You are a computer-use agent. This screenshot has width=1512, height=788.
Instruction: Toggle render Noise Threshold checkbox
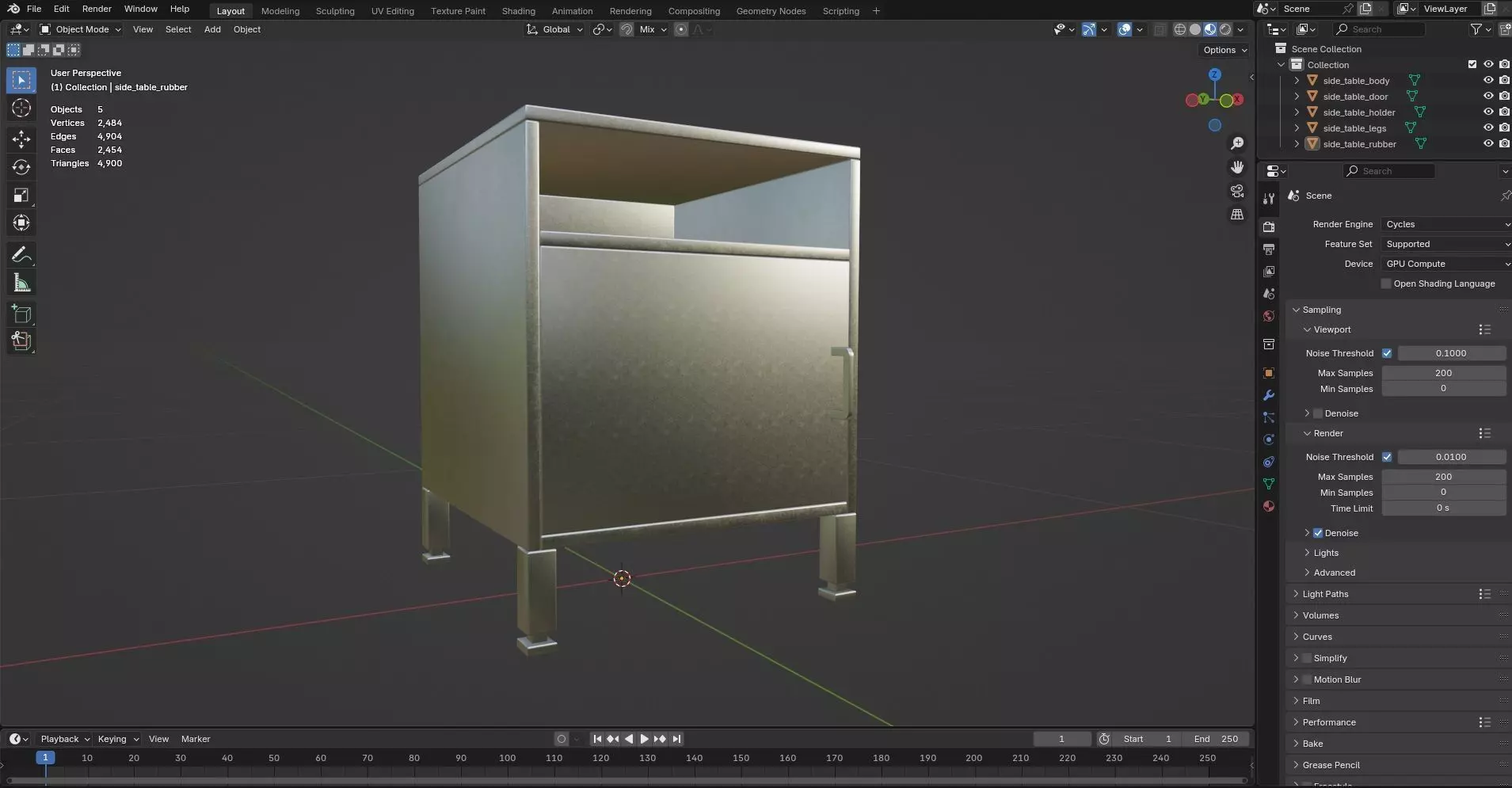tap(1387, 457)
